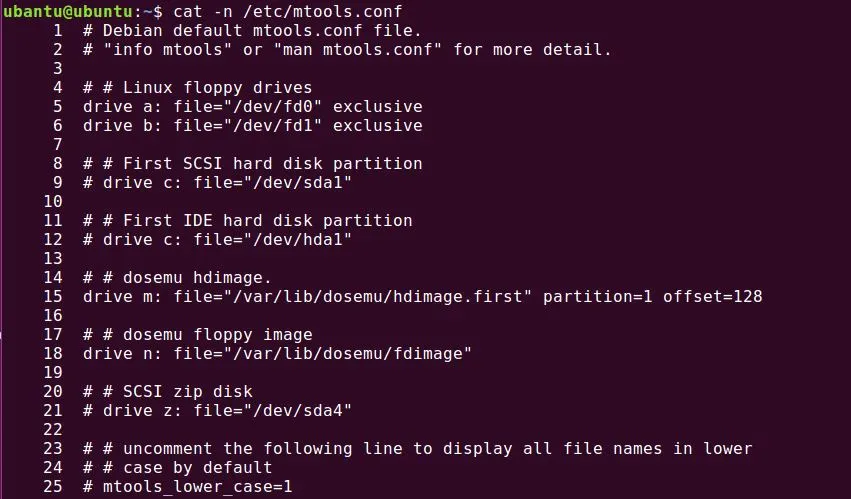Click the 'mtools_lower_case=1' line
Screen dimensions: 851x499
pos(197,486)
